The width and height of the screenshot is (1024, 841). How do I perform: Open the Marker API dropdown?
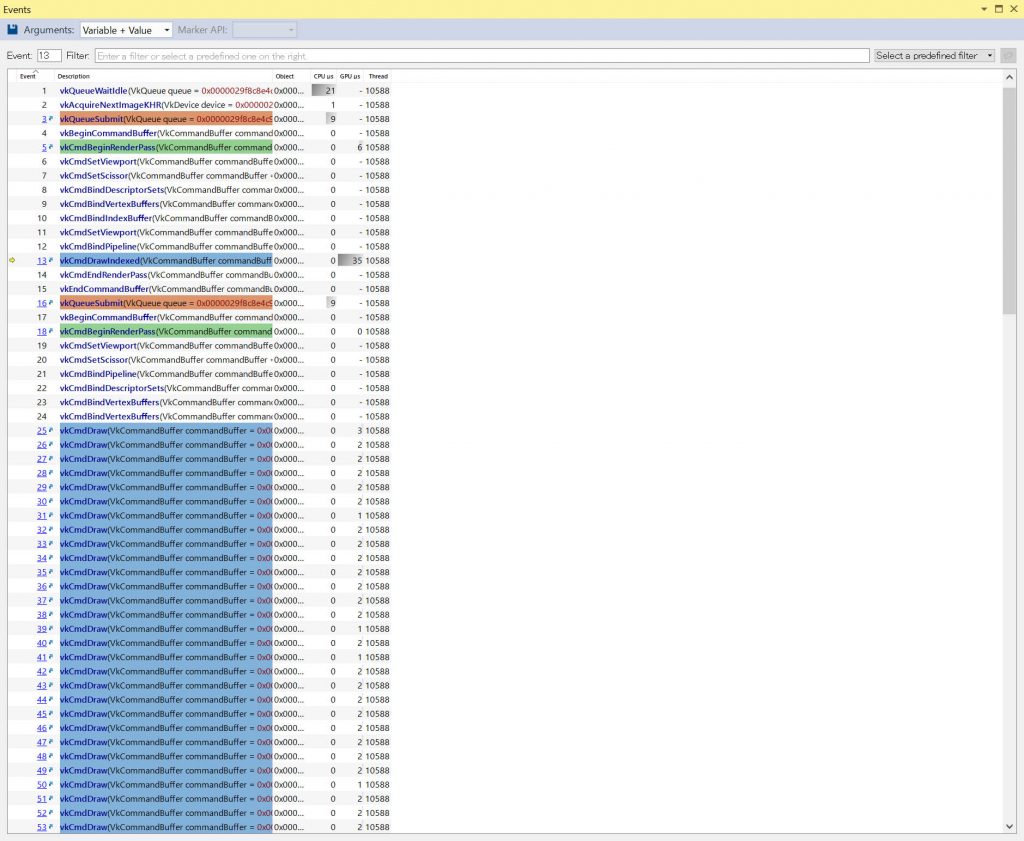pyautogui.click(x=264, y=30)
